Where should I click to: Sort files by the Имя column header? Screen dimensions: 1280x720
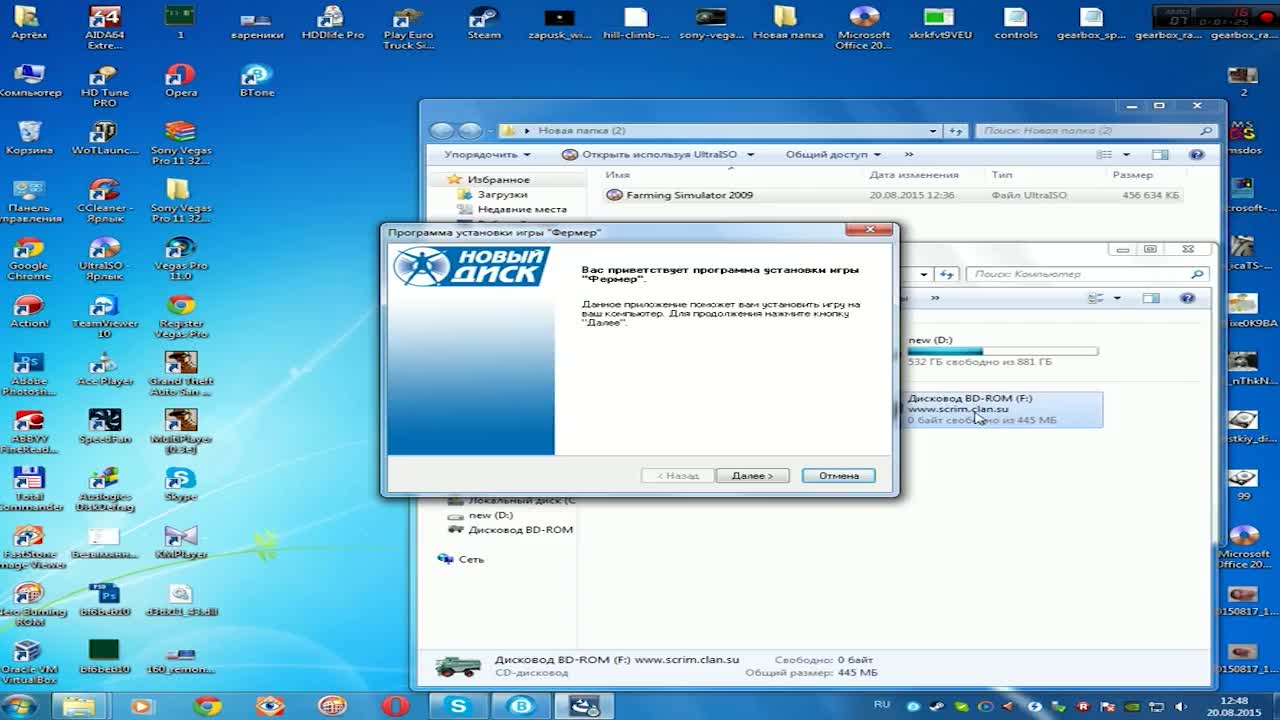(x=618, y=175)
